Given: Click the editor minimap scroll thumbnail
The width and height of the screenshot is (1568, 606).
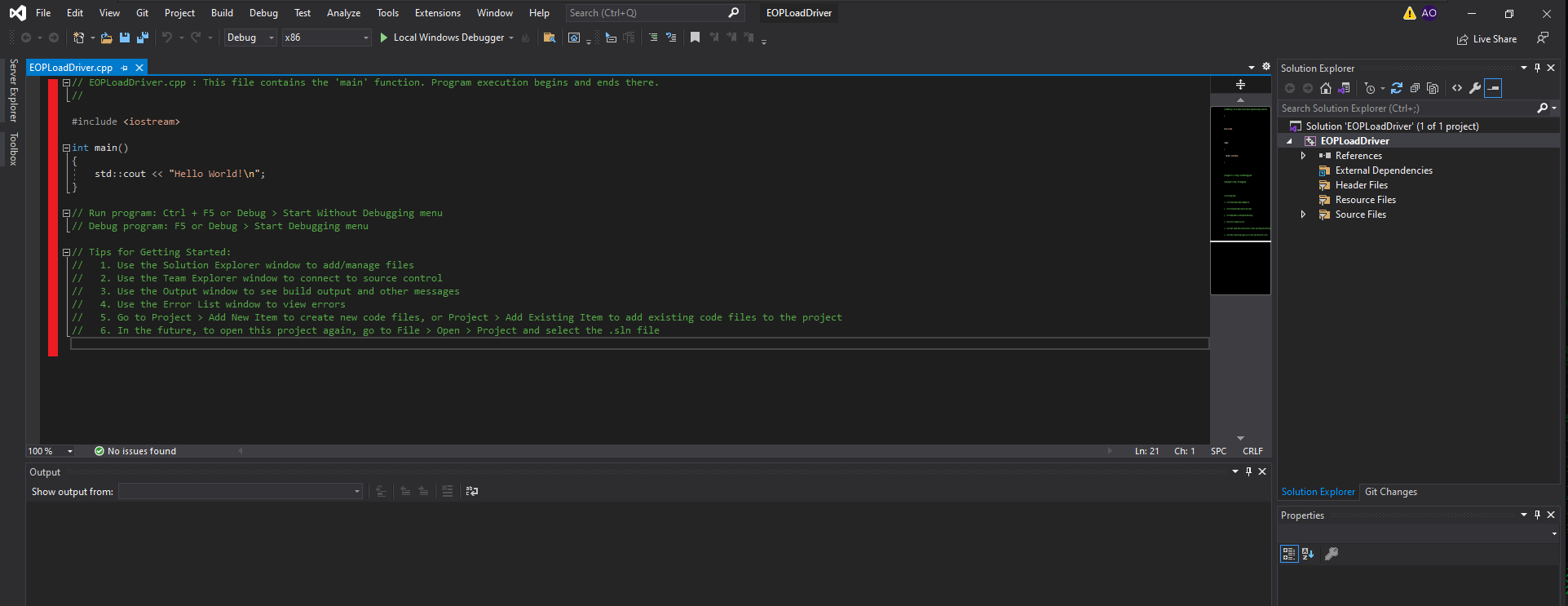Looking at the screenshot, I should 1239,174.
